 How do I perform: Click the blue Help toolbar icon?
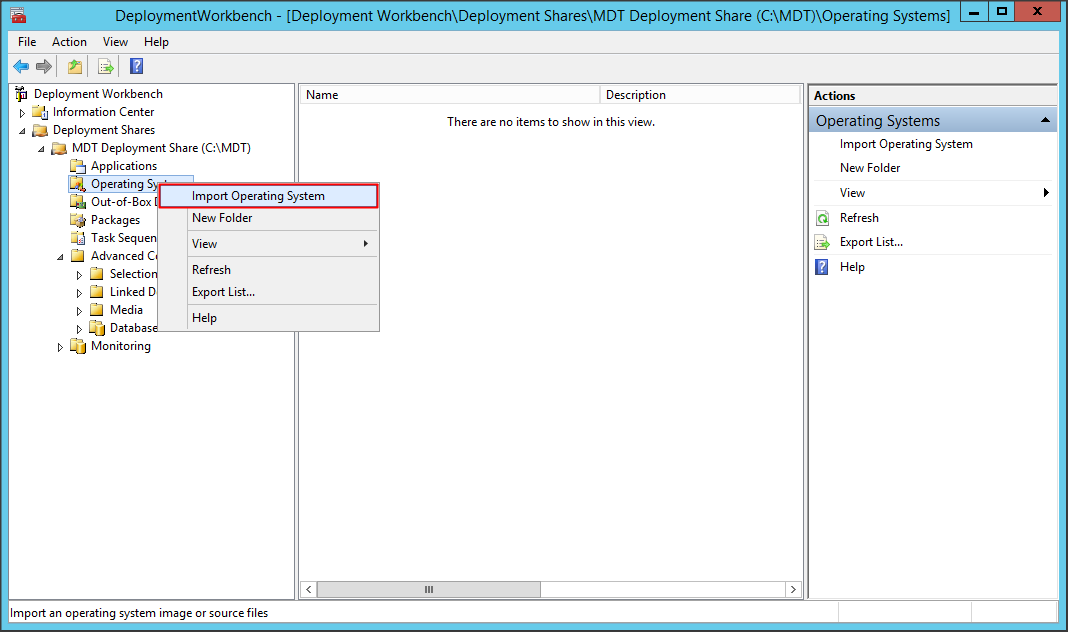coord(136,67)
